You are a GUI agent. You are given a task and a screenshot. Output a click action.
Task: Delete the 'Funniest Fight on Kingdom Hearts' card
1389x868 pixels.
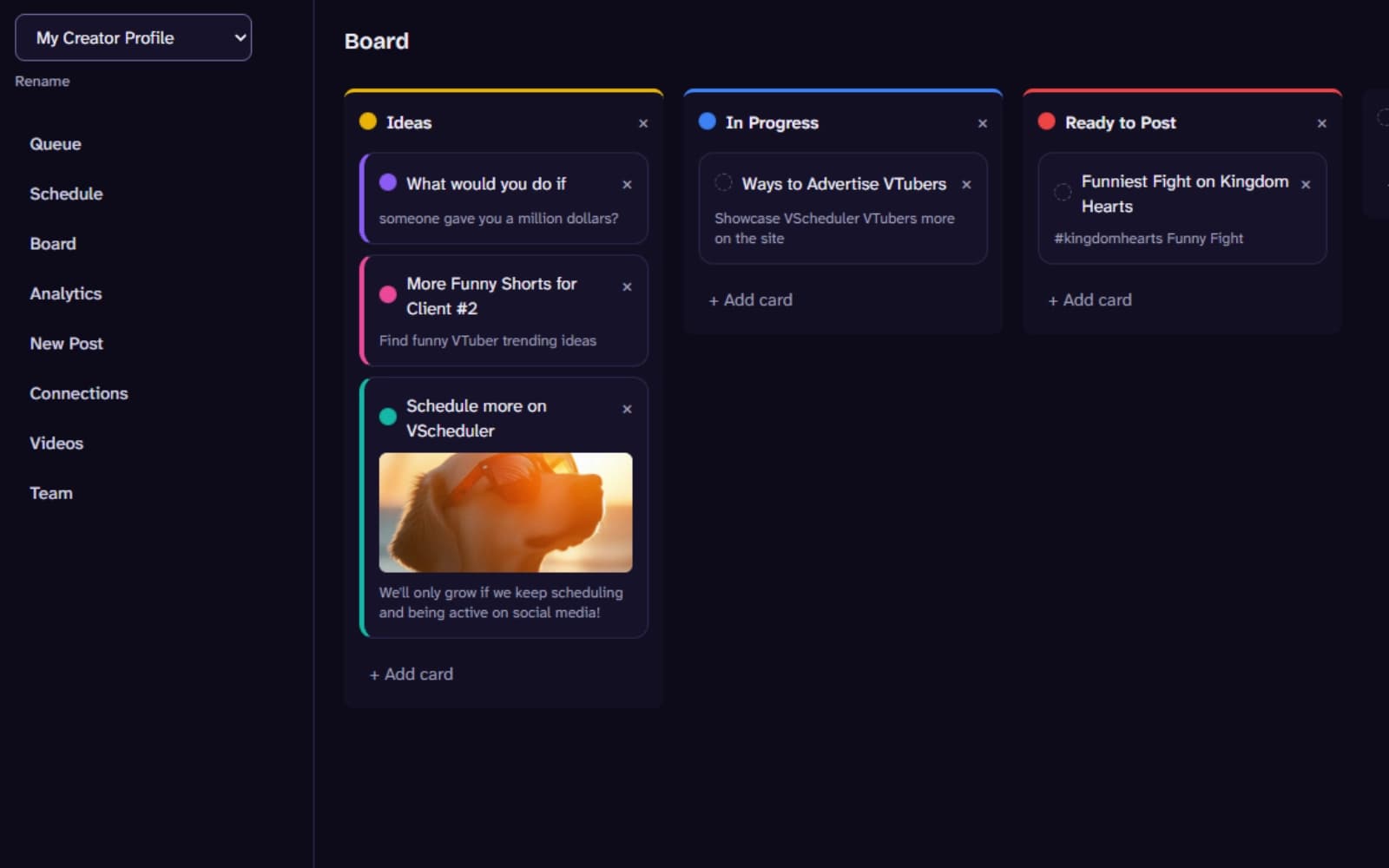tap(1306, 184)
